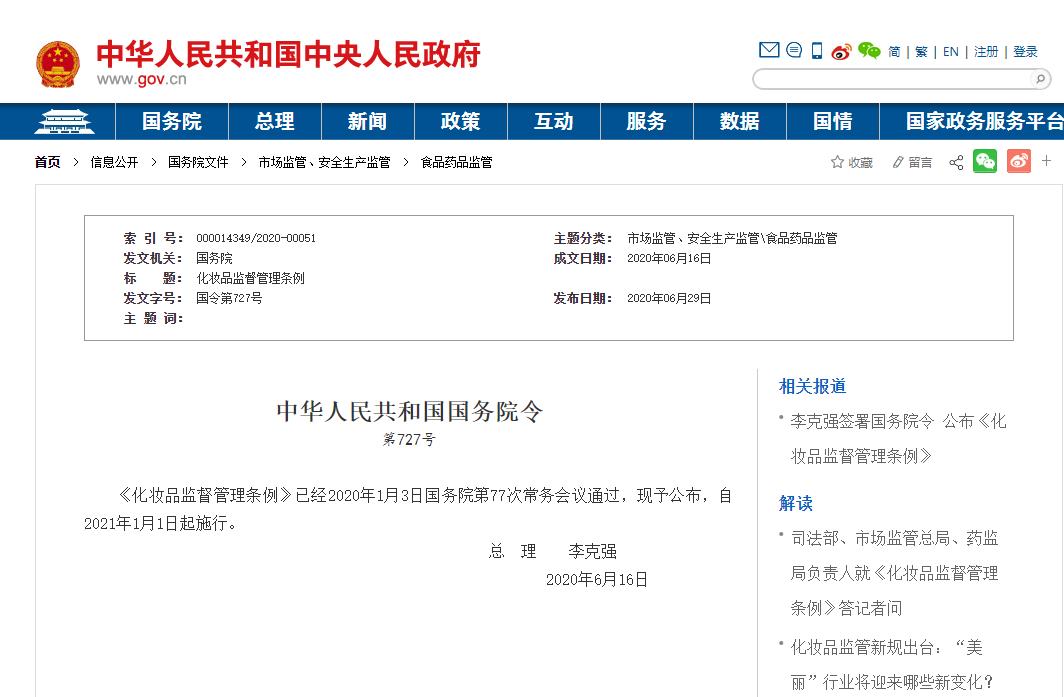This screenshot has height=697, width=1064.
Task: Share the article to WeChat
Action: point(985,161)
